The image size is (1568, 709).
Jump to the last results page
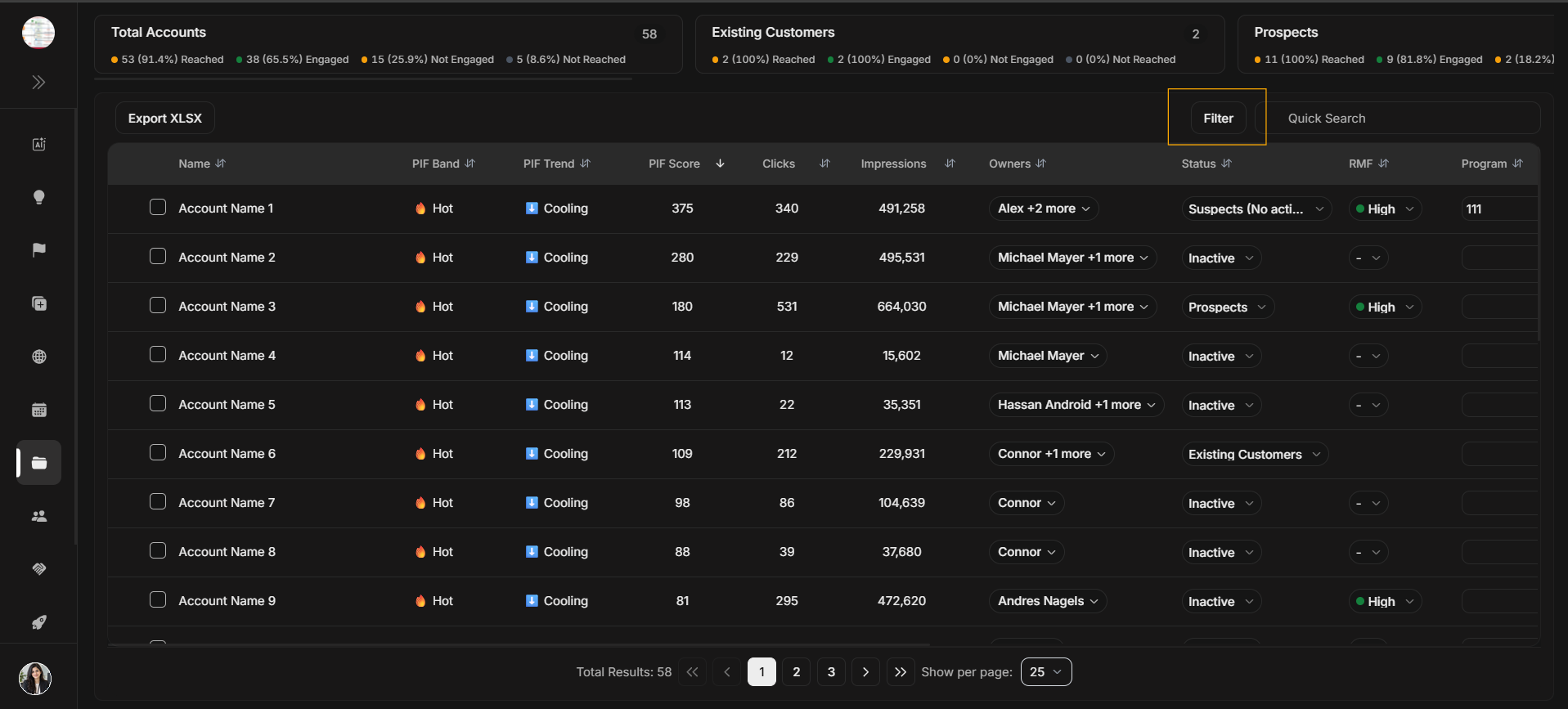[x=901, y=671]
